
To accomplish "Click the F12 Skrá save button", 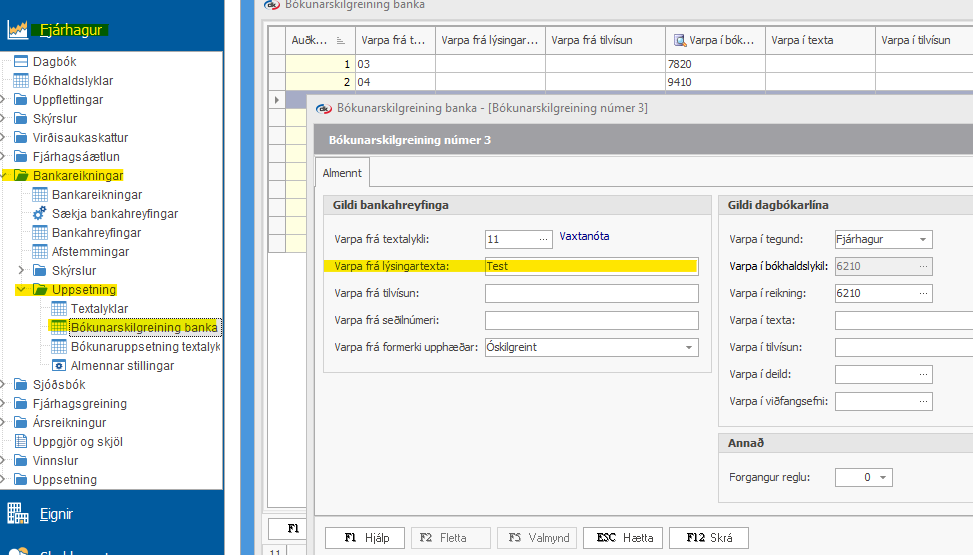I will pos(708,538).
